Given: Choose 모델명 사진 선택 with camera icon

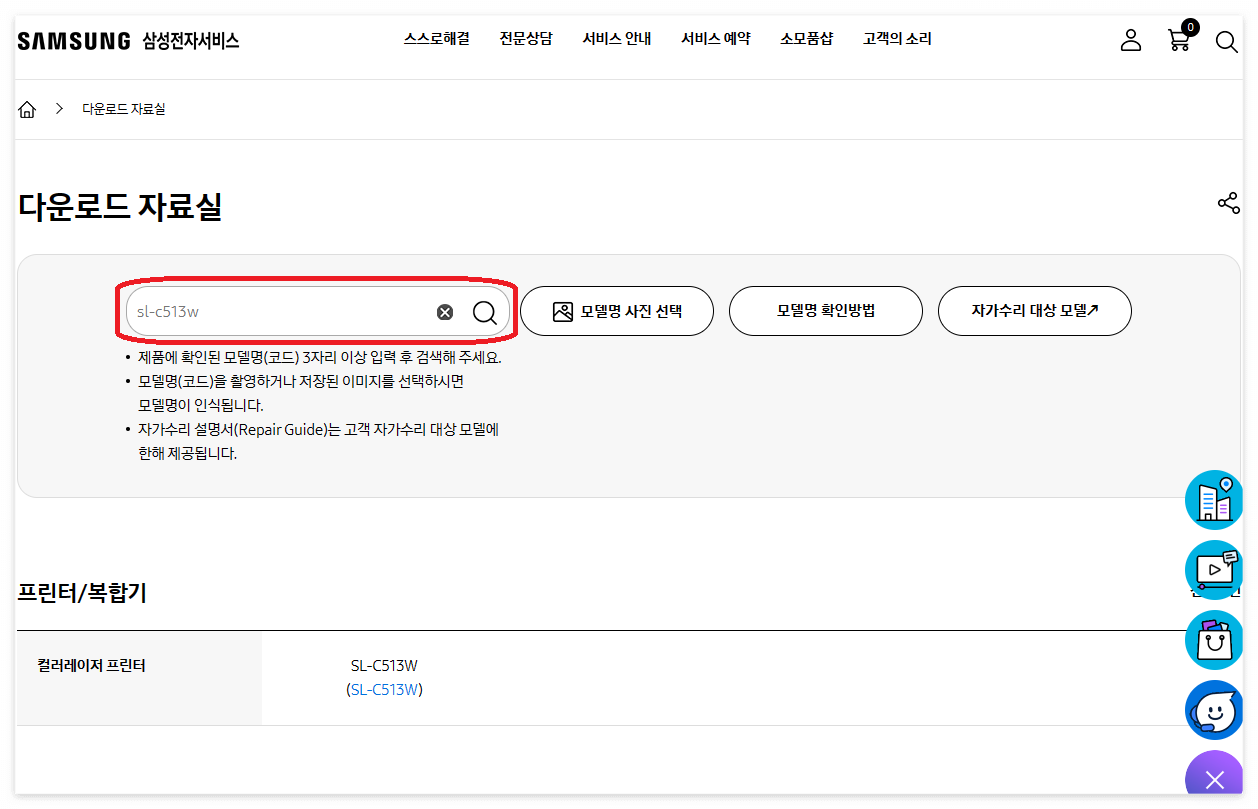Looking at the screenshot, I should (617, 311).
